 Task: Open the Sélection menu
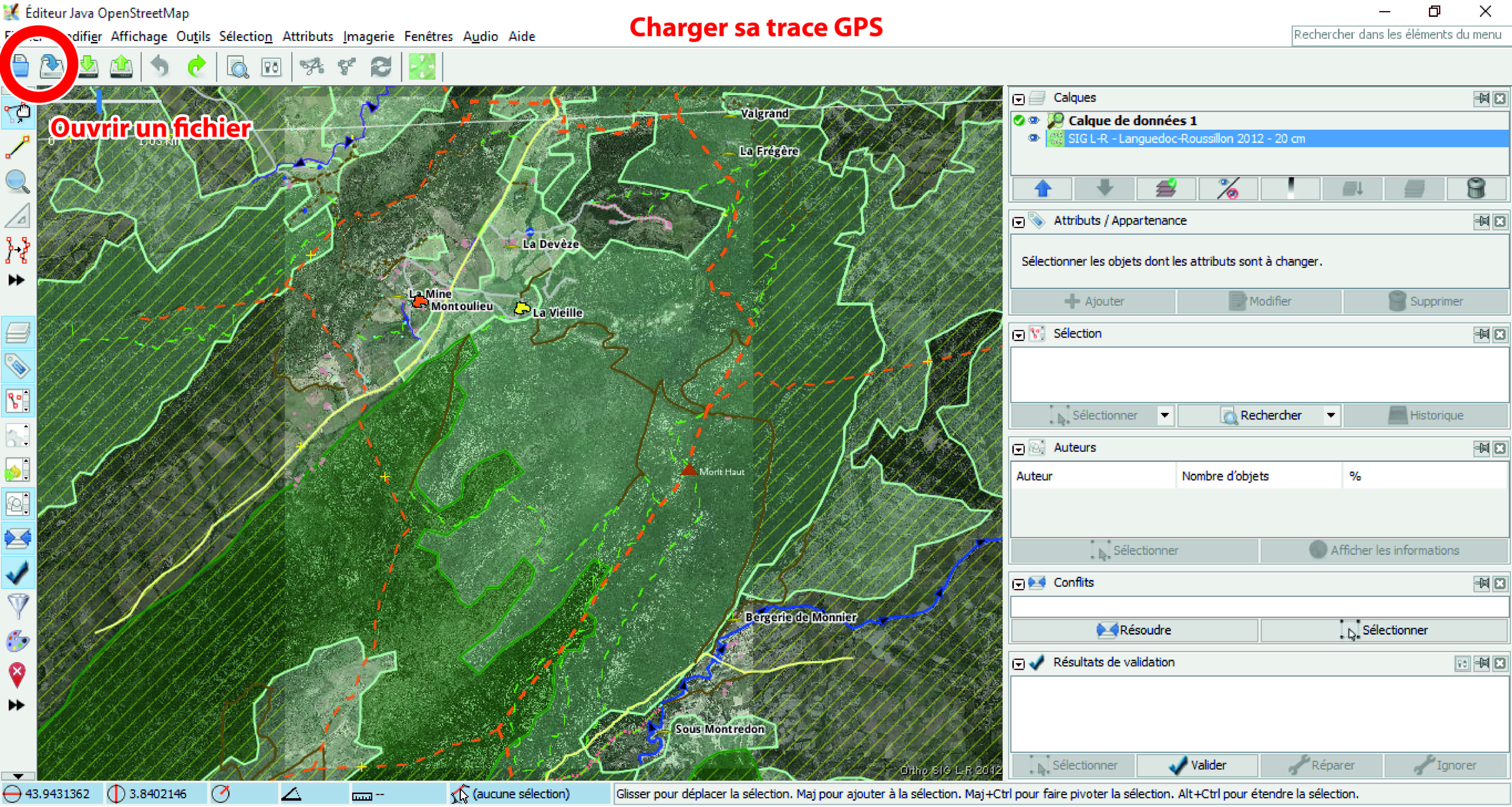(x=245, y=36)
